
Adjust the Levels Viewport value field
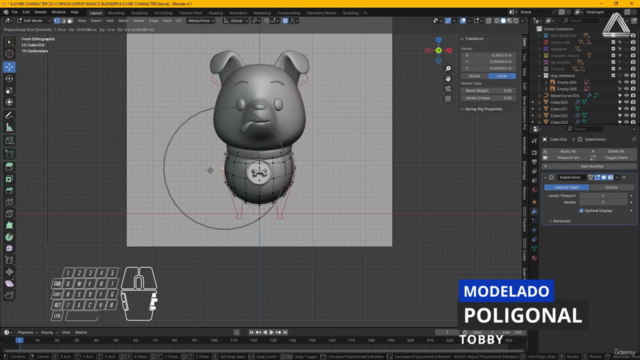tap(603, 196)
